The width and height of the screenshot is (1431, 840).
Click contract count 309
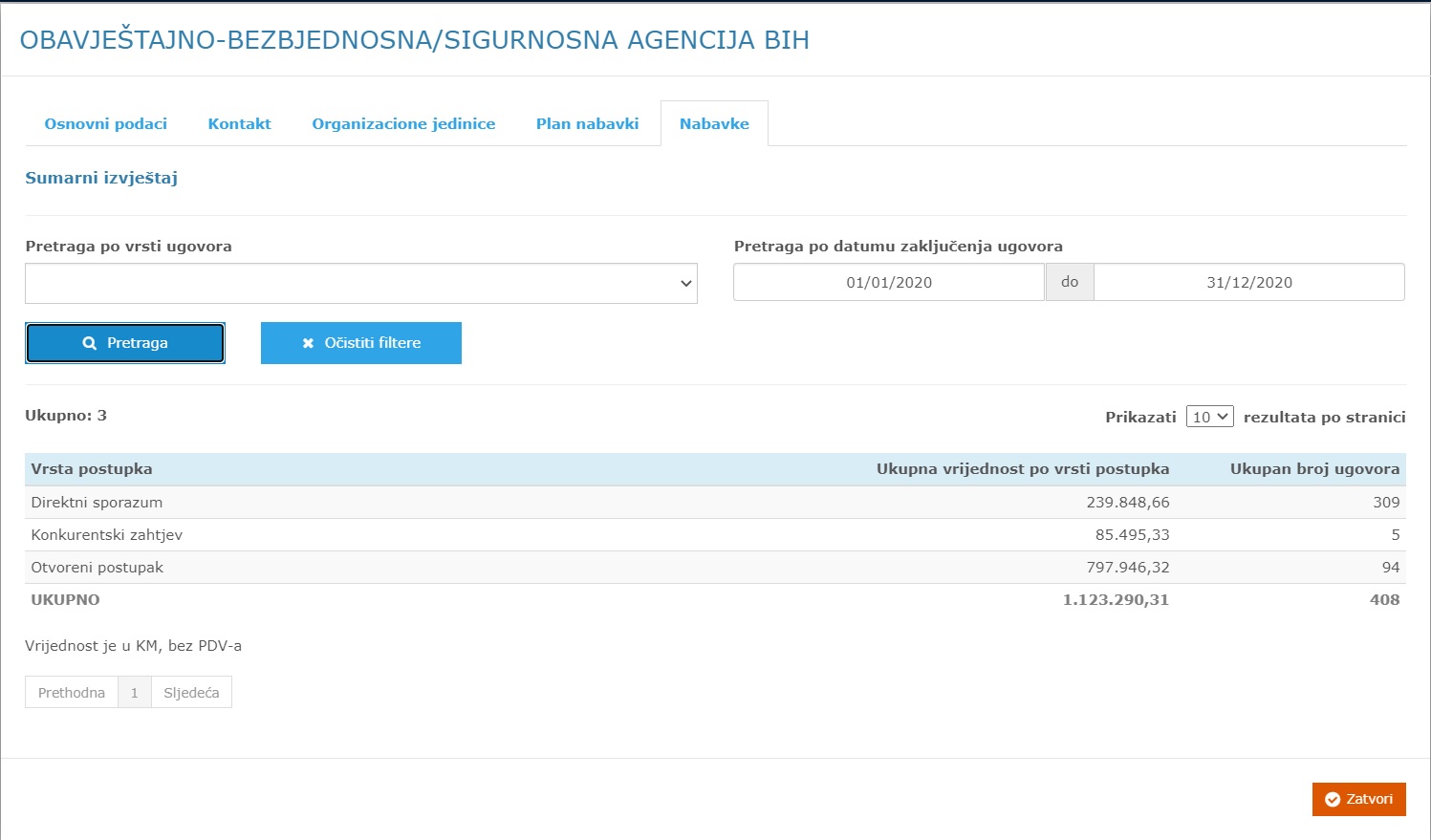1386,503
